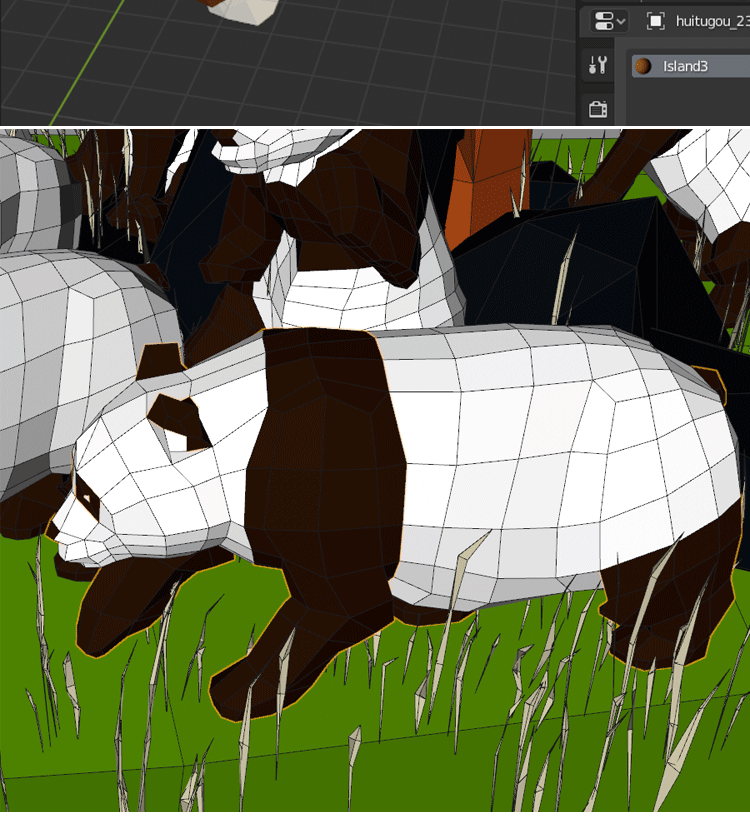This screenshot has width=750, height=830.
Task: Select the Island3 material slot
Action: tap(691, 66)
